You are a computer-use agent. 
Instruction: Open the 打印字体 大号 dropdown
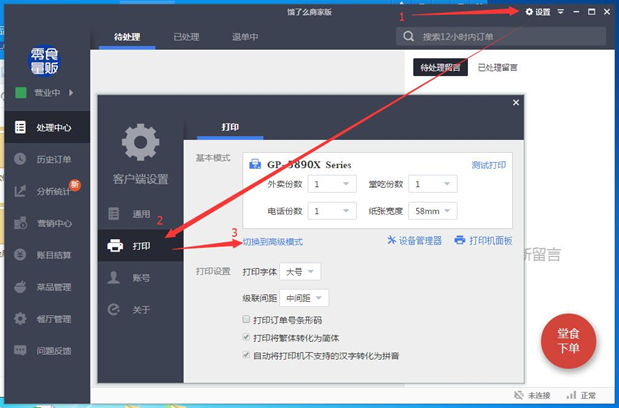300,271
